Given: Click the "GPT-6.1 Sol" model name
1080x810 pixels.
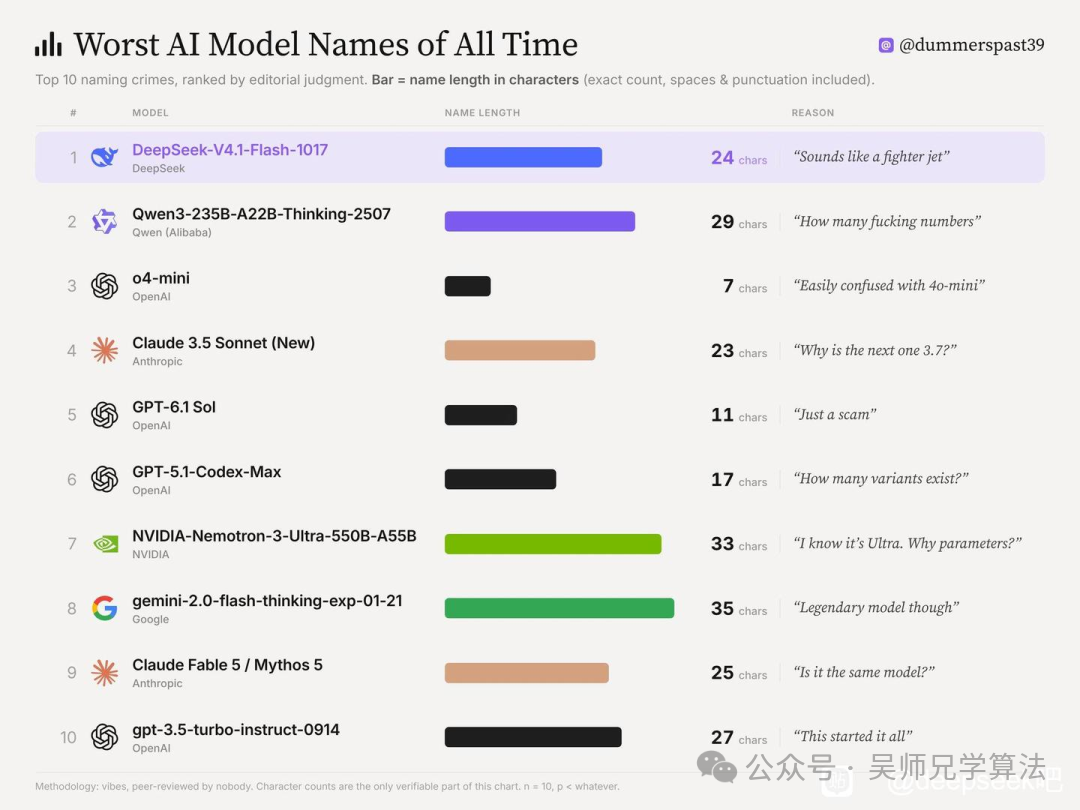Looking at the screenshot, I should [174, 407].
